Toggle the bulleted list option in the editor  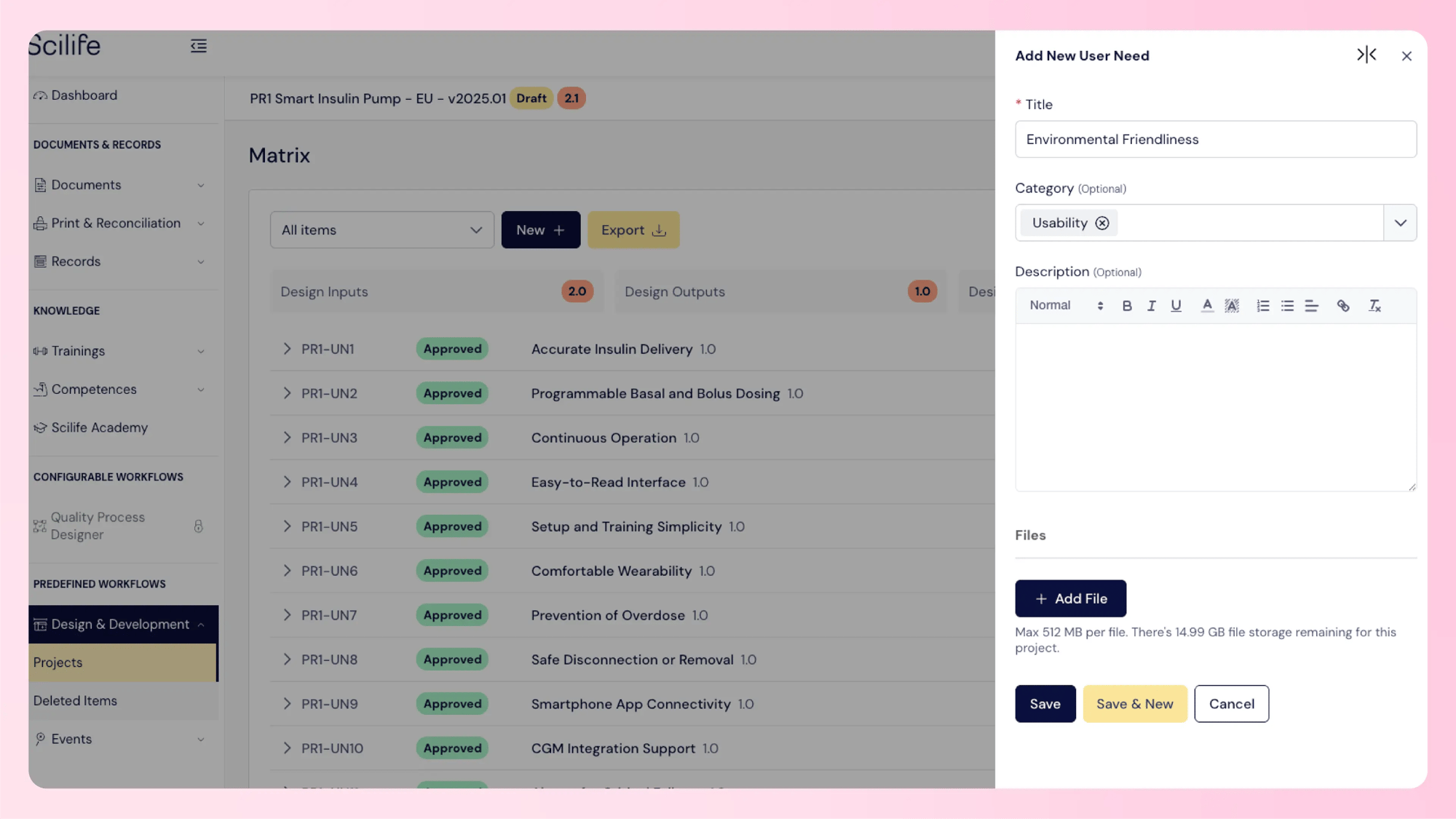[x=1287, y=305]
